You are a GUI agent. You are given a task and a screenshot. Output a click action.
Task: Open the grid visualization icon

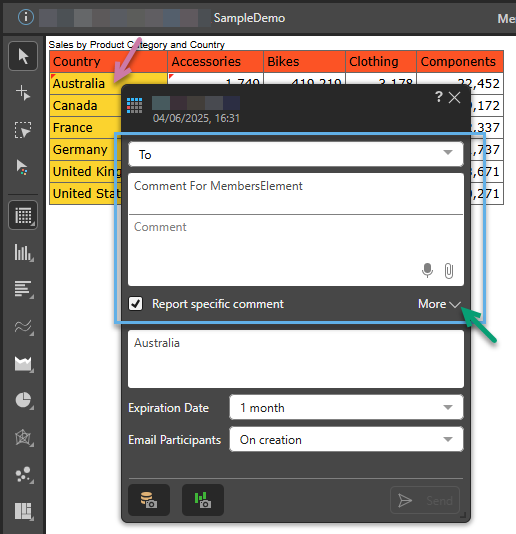coord(23,215)
